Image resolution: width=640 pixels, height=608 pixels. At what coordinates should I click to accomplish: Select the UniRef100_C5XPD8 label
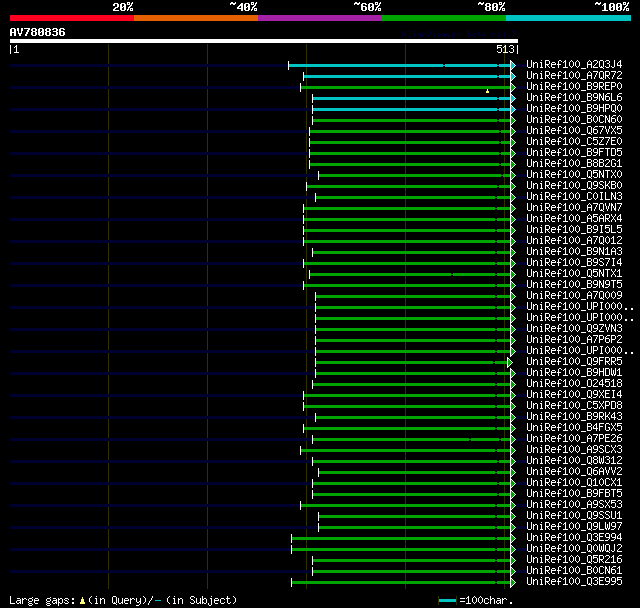pos(574,406)
